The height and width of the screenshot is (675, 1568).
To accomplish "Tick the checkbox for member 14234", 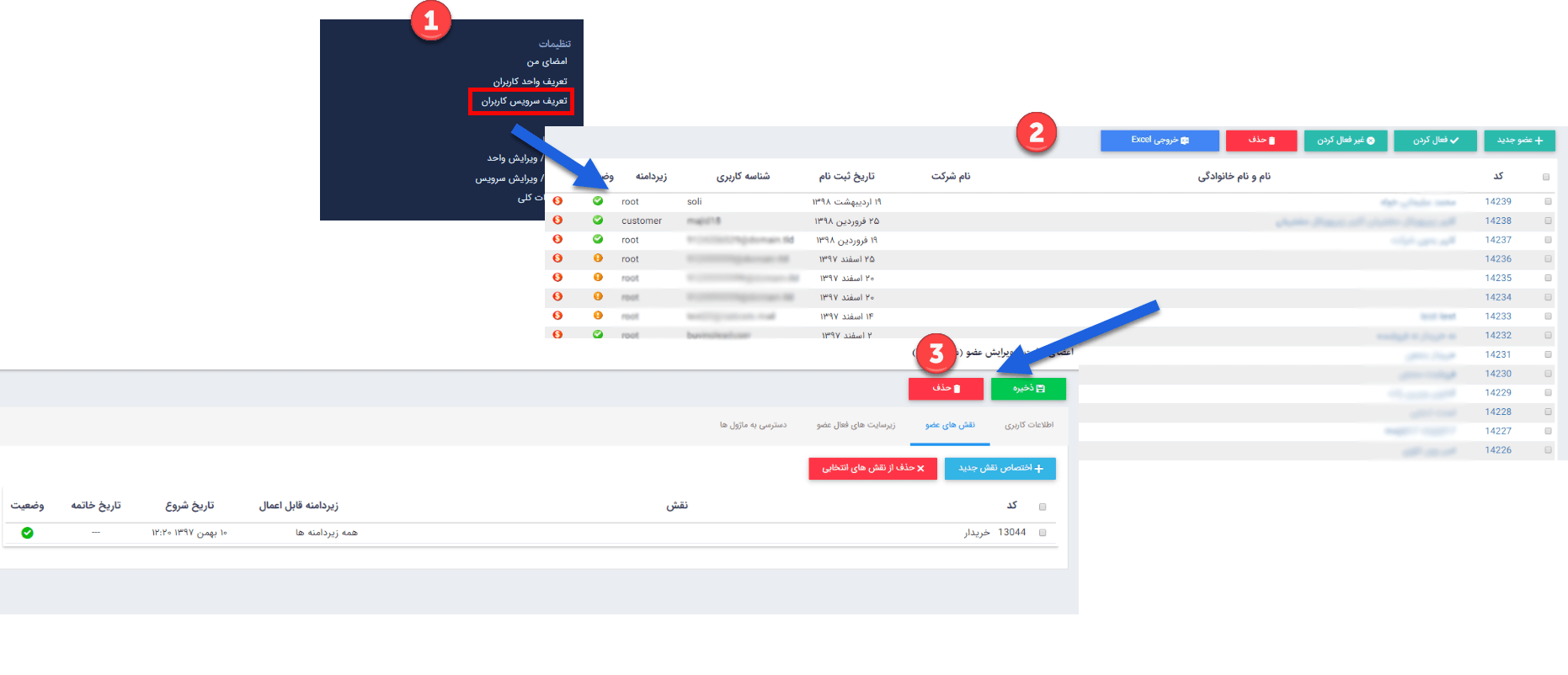I will [x=1548, y=297].
